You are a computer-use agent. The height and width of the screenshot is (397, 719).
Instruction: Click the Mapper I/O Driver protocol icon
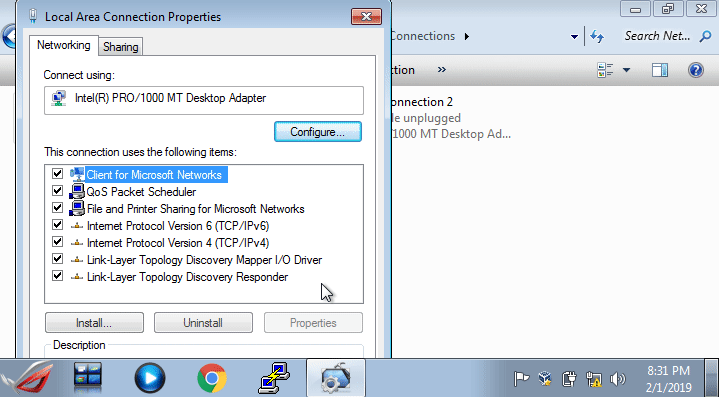pos(77,260)
